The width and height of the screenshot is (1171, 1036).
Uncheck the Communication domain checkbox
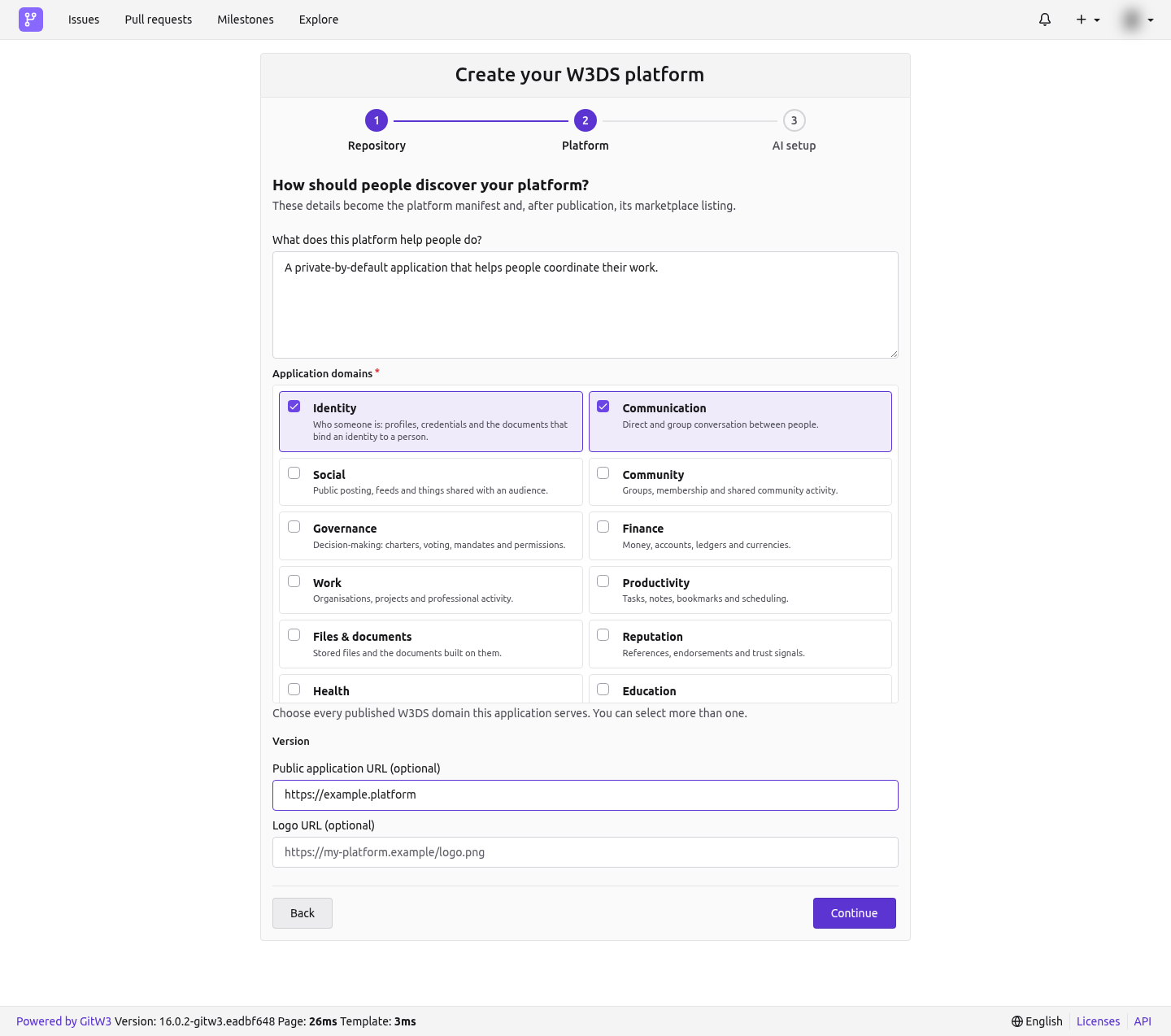coord(603,407)
